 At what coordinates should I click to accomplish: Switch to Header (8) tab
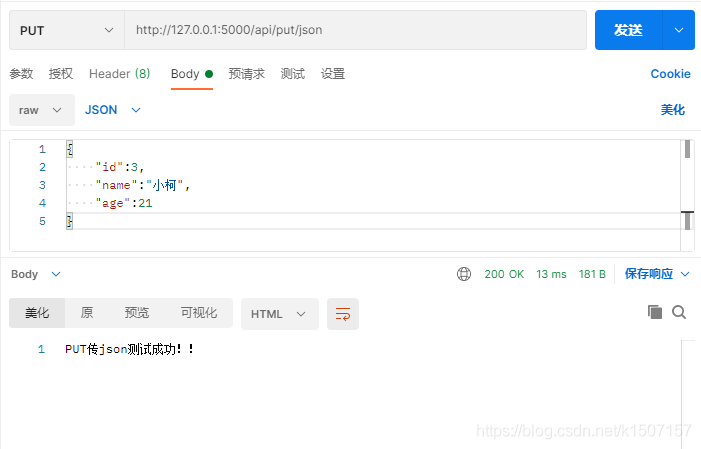119,74
